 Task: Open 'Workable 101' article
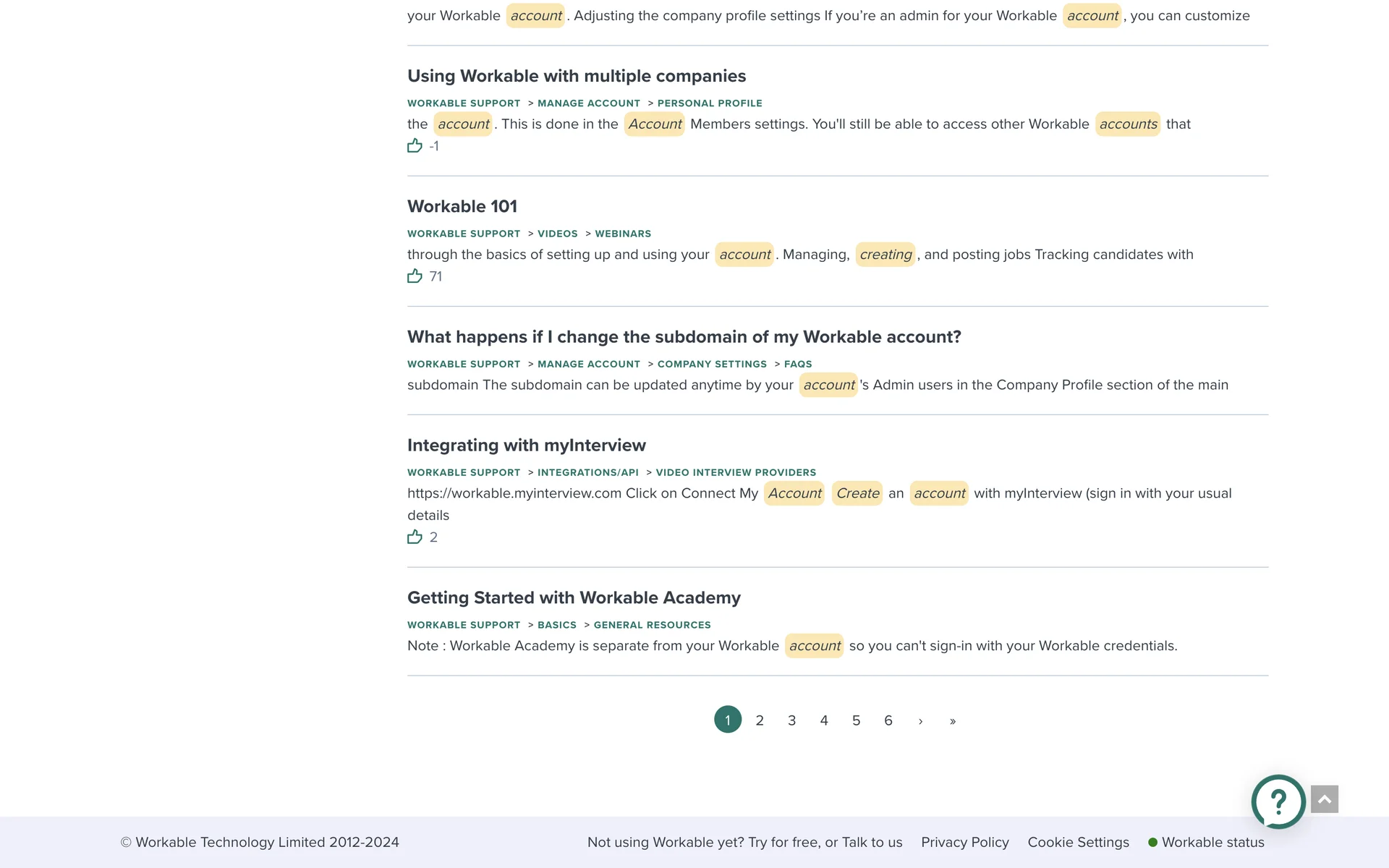tap(462, 206)
